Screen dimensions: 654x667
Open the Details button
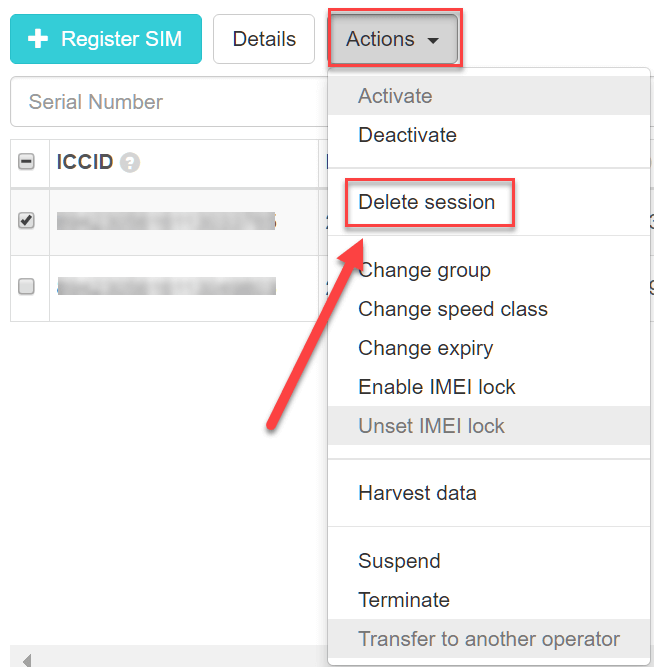(264, 39)
